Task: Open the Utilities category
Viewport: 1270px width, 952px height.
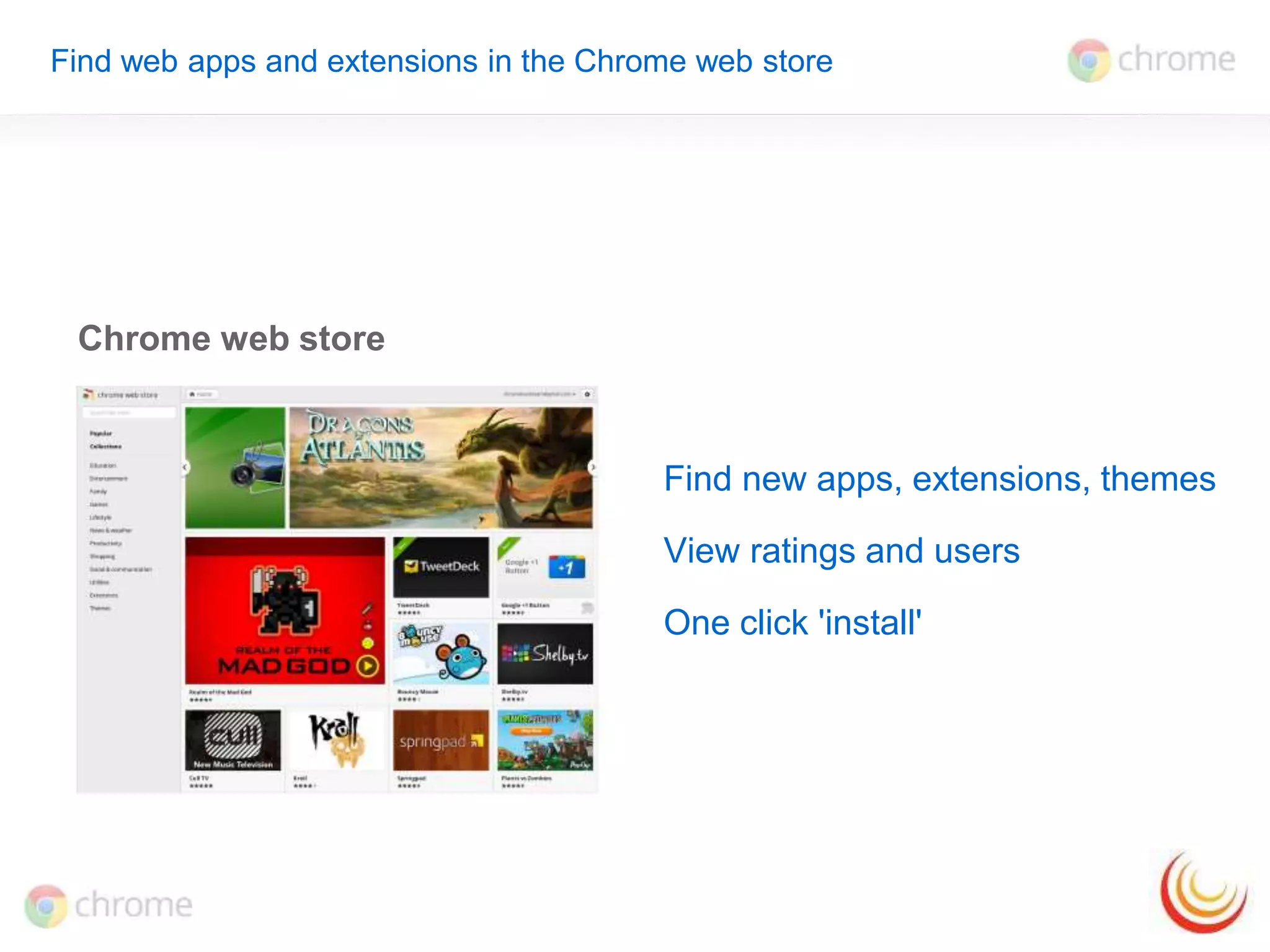Action: click(99, 583)
